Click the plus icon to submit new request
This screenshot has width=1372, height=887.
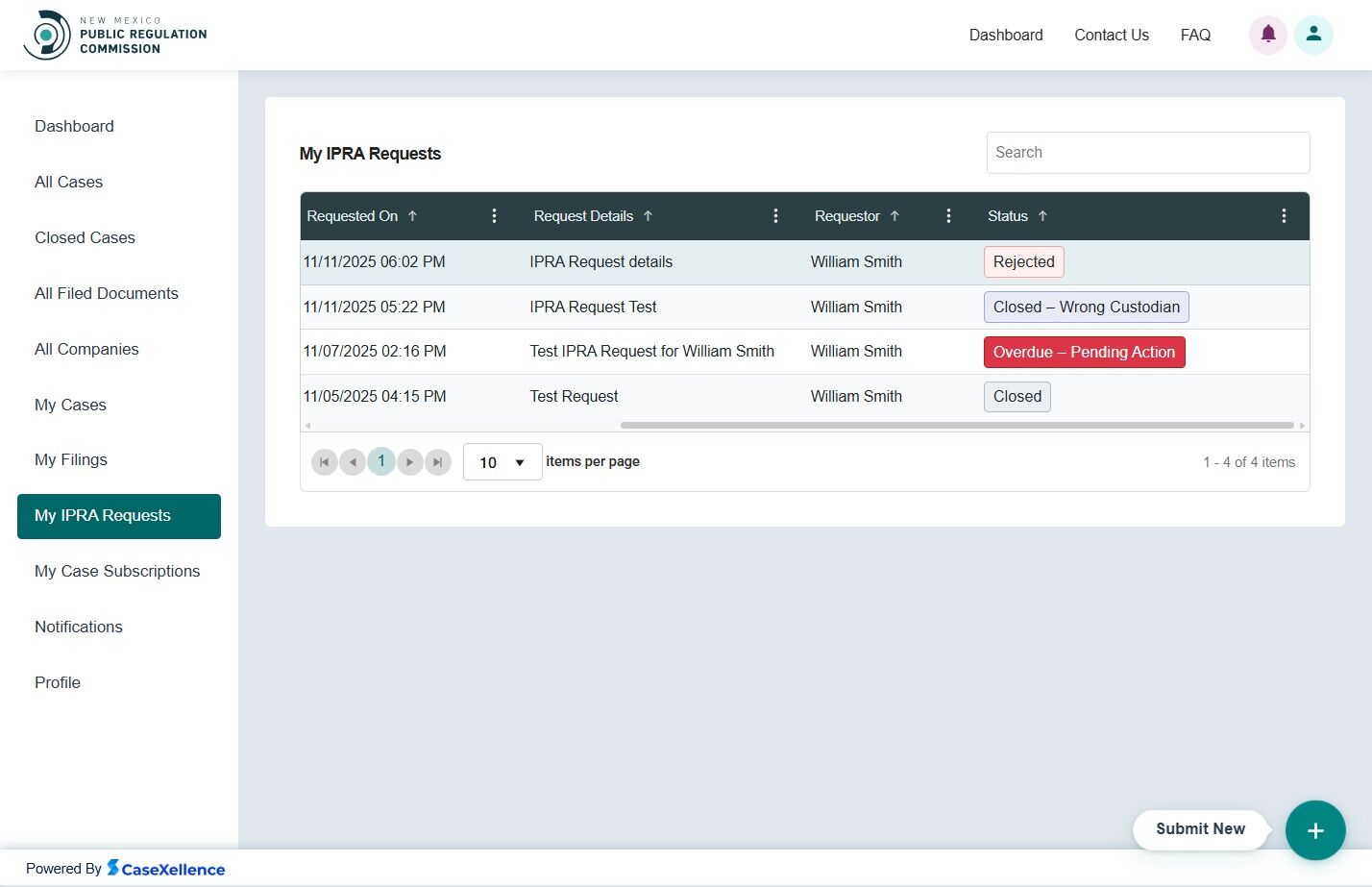tap(1315, 830)
